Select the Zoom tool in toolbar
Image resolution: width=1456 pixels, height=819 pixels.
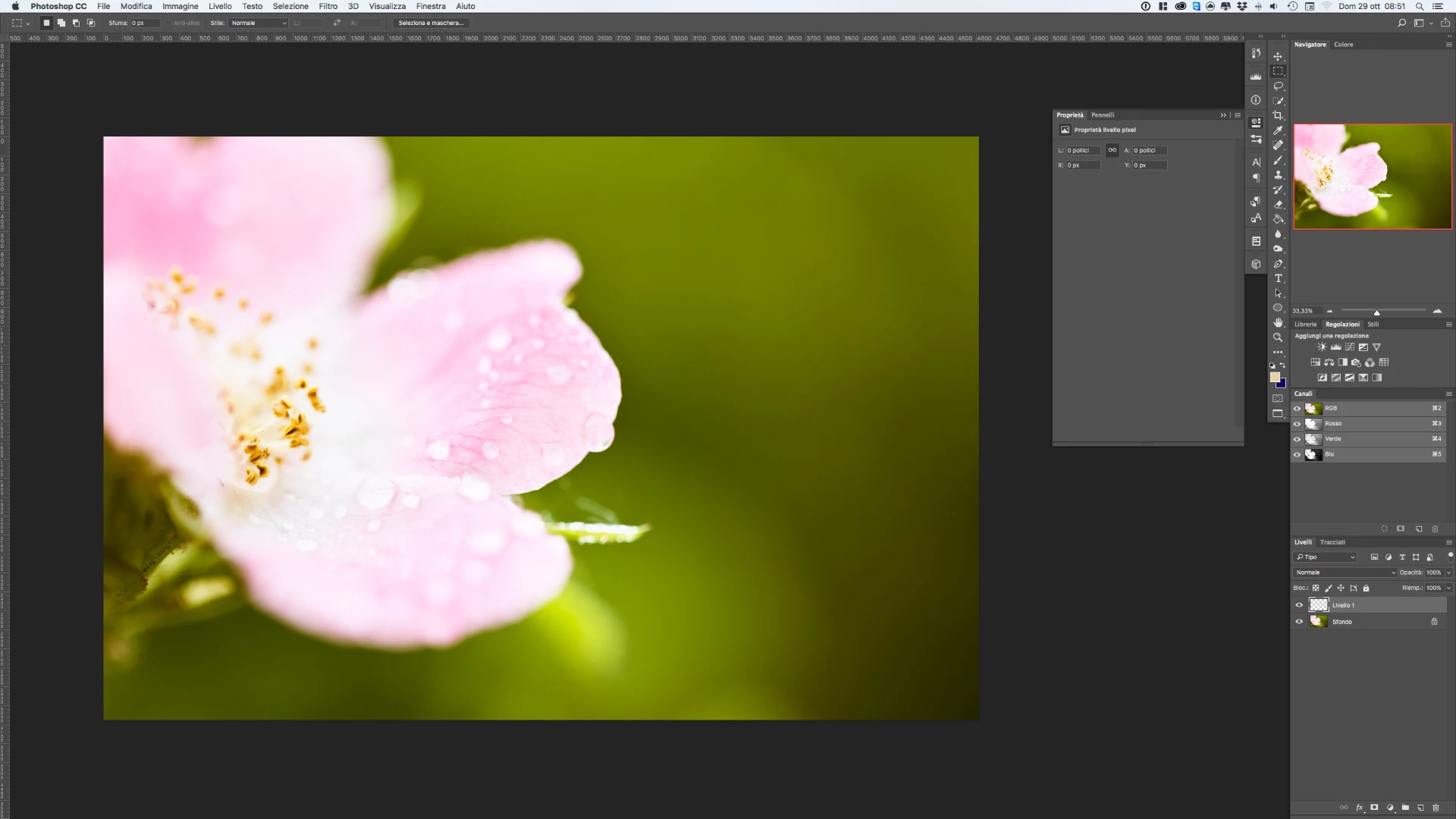[x=1278, y=337]
